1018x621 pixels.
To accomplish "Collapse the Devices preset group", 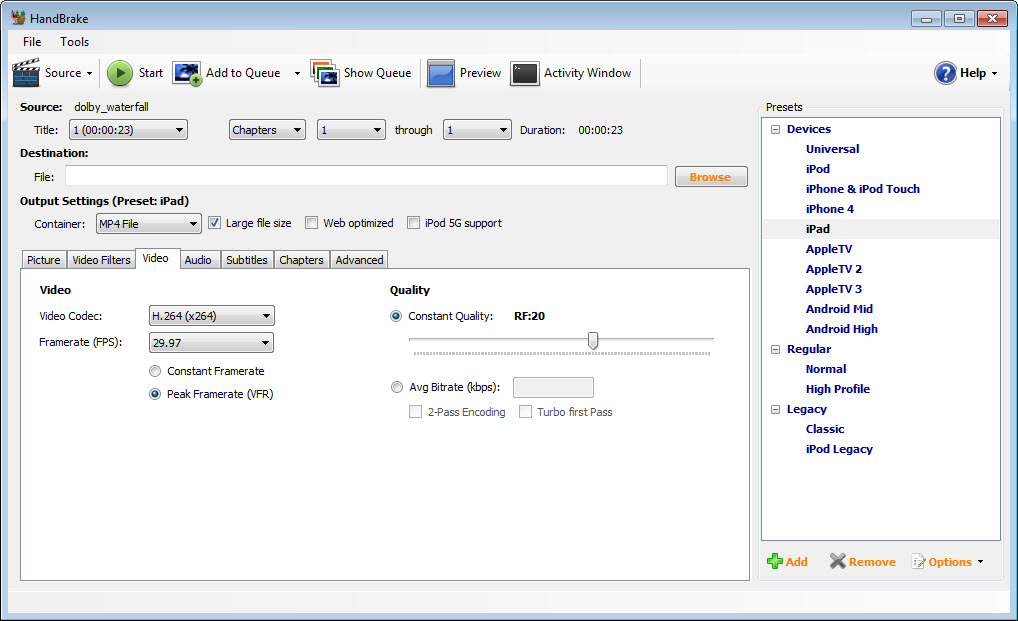I will 775,129.
